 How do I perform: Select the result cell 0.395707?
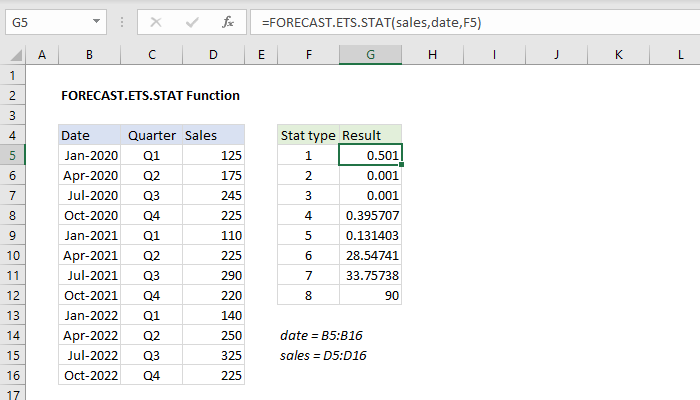(370, 215)
